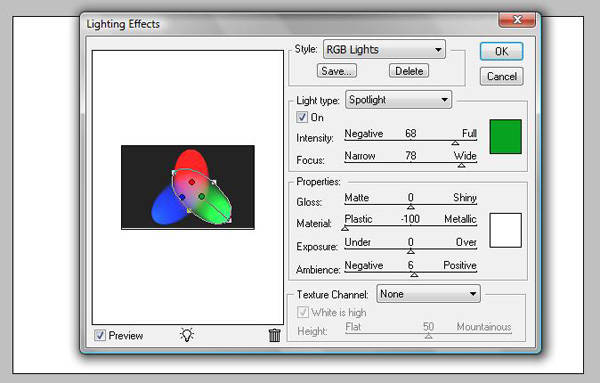
Task: Click the White is high checkbox
Action: pos(303,312)
